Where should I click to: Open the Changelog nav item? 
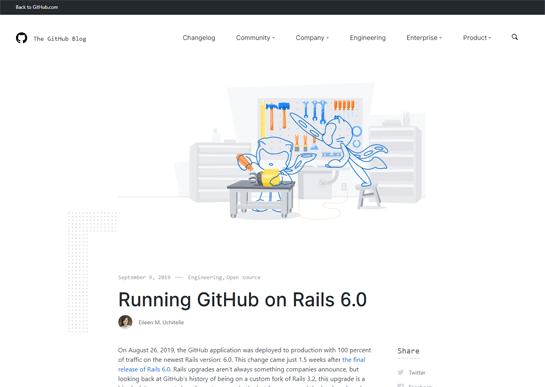point(199,38)
